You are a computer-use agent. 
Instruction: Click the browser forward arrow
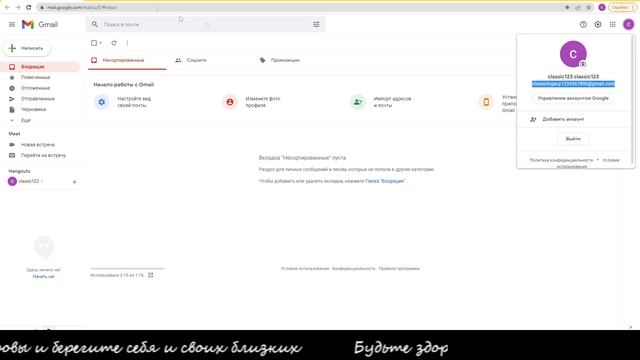18,7
